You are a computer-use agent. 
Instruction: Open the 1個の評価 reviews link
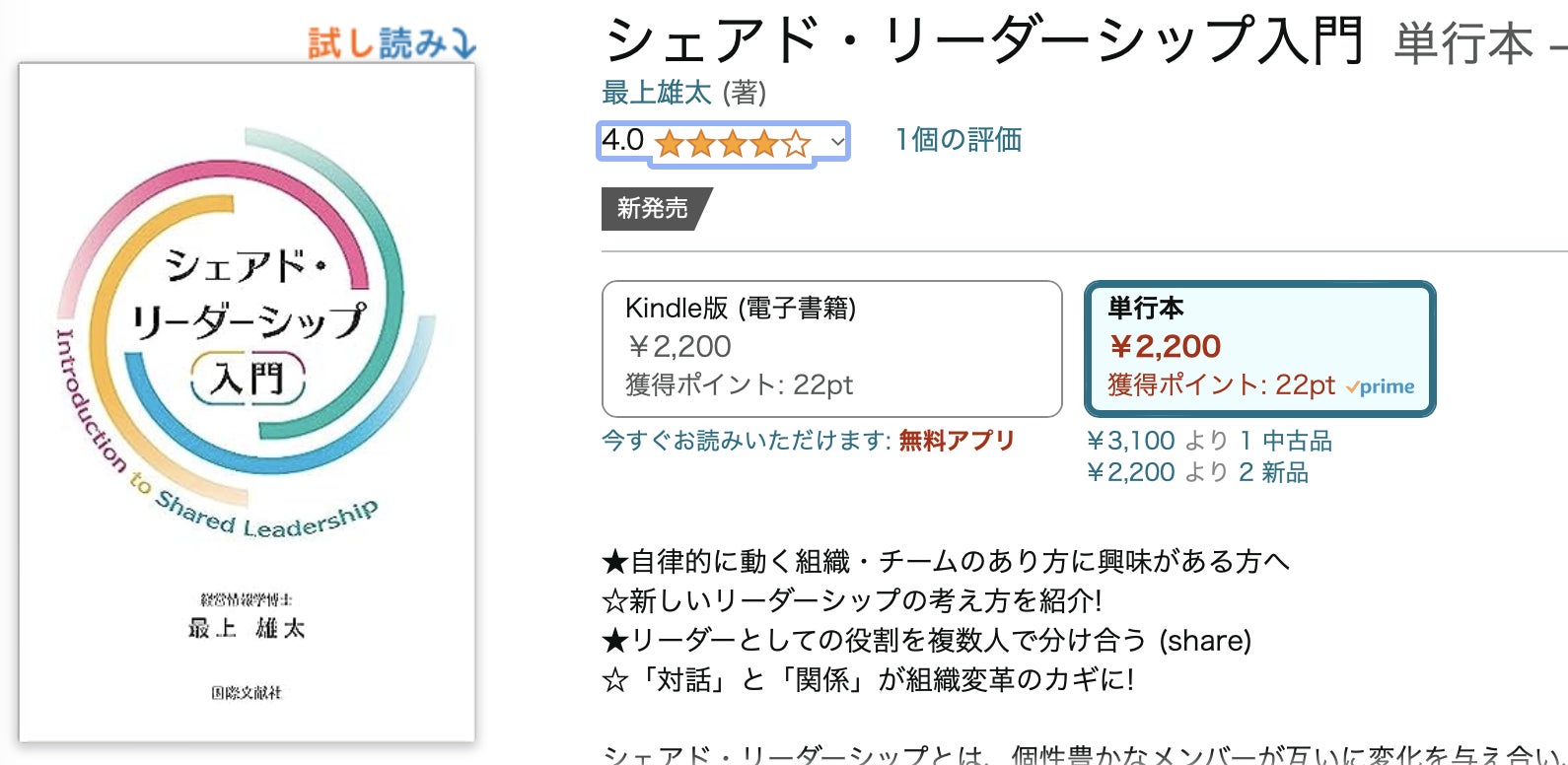958,140
